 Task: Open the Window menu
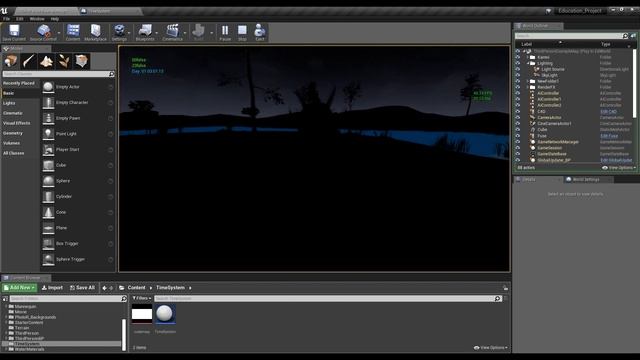[37, 19]
